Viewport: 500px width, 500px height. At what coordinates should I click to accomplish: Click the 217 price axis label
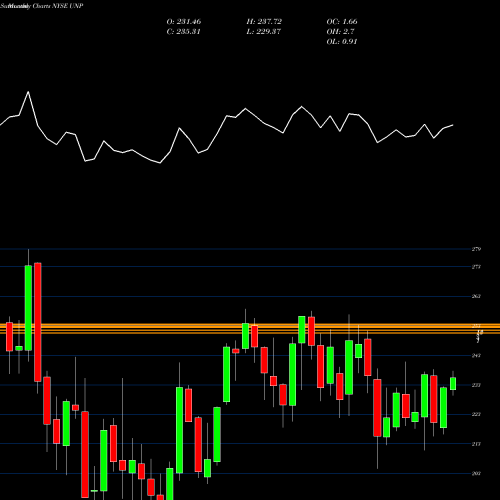476,444
